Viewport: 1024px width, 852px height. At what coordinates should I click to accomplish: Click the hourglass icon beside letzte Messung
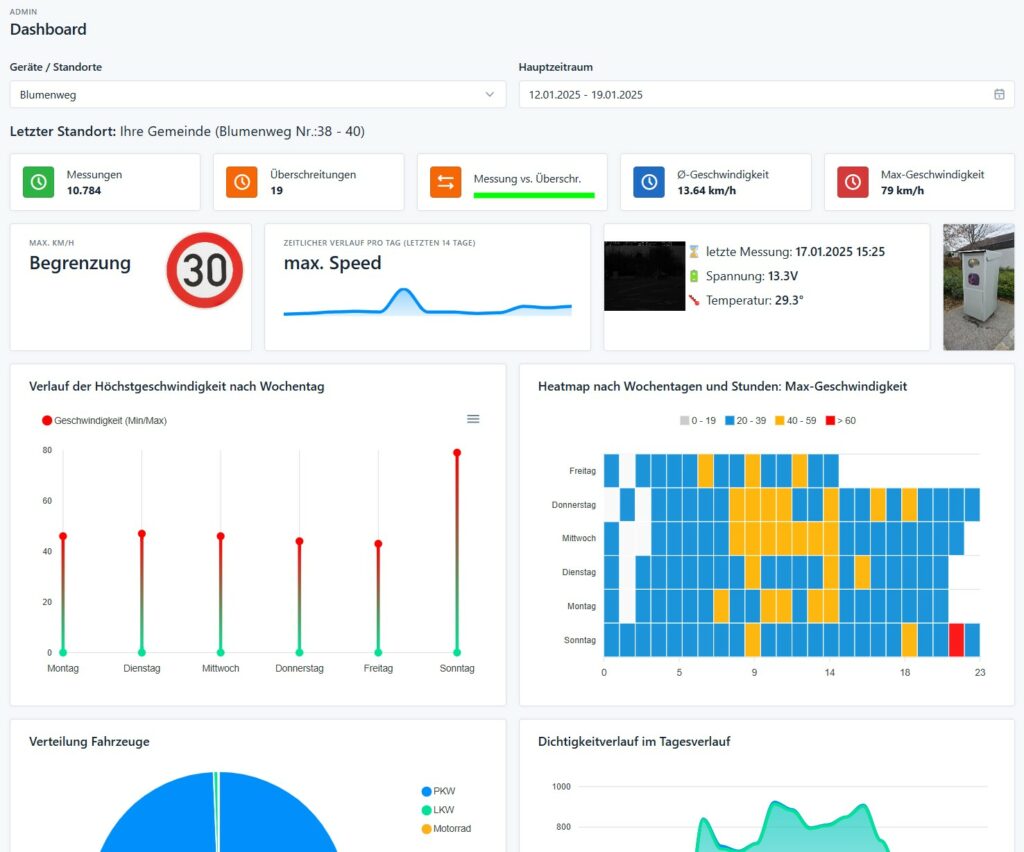(x=694, y=251)
